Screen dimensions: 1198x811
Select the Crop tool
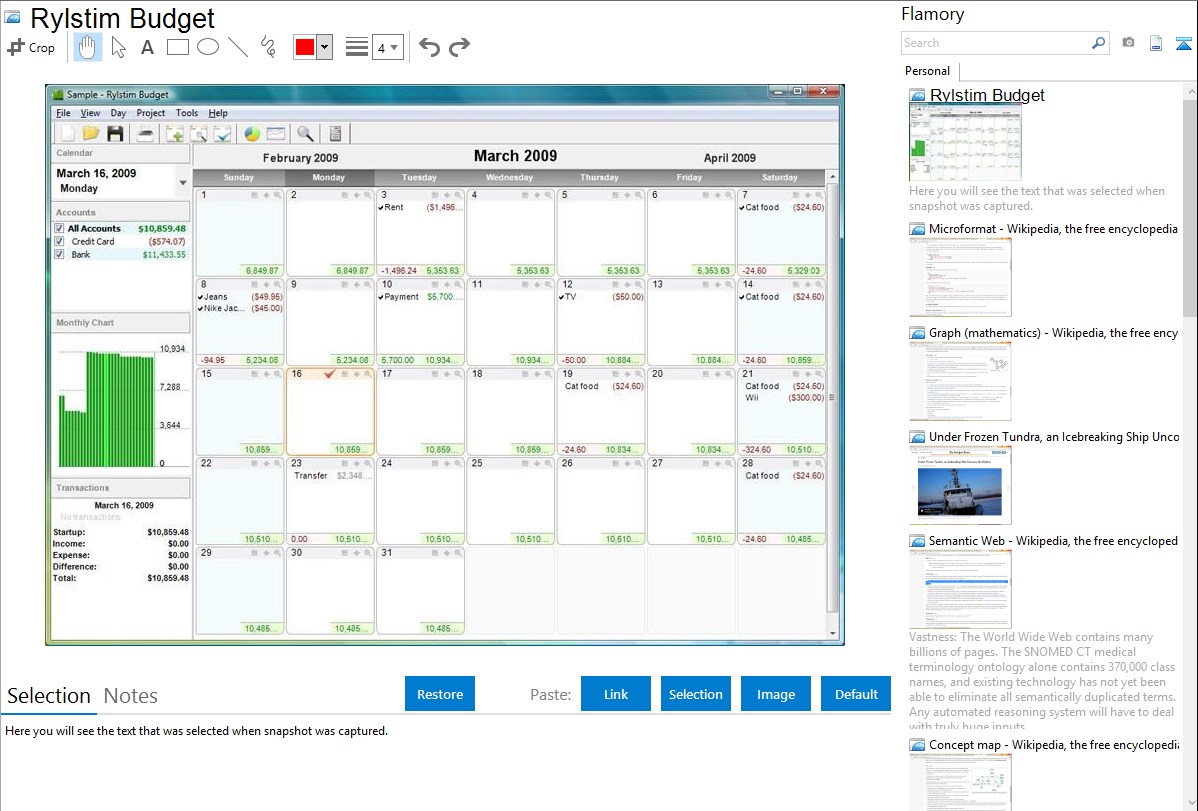click(31, 47)
